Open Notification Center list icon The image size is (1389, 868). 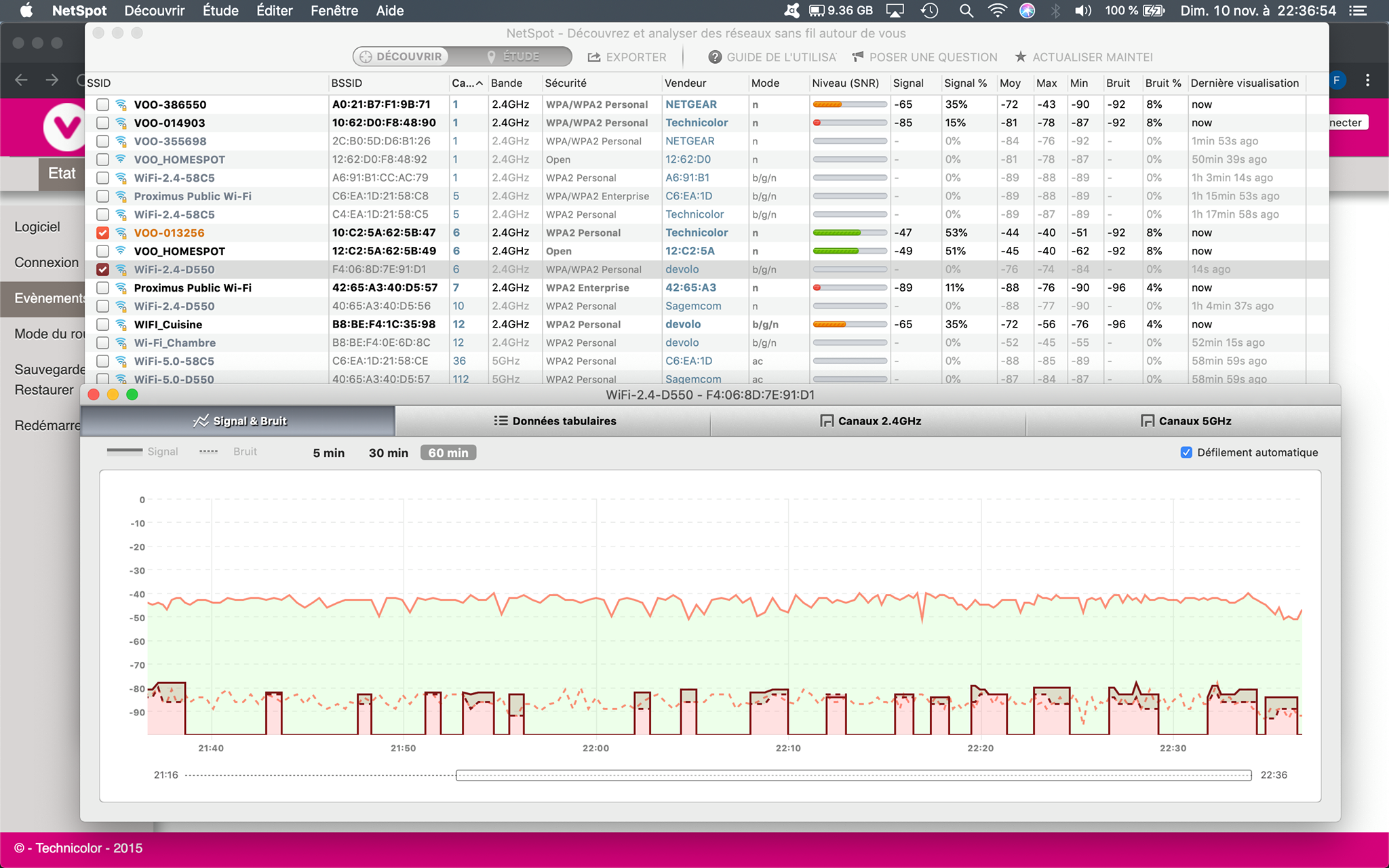click(x=1358, y=10)
